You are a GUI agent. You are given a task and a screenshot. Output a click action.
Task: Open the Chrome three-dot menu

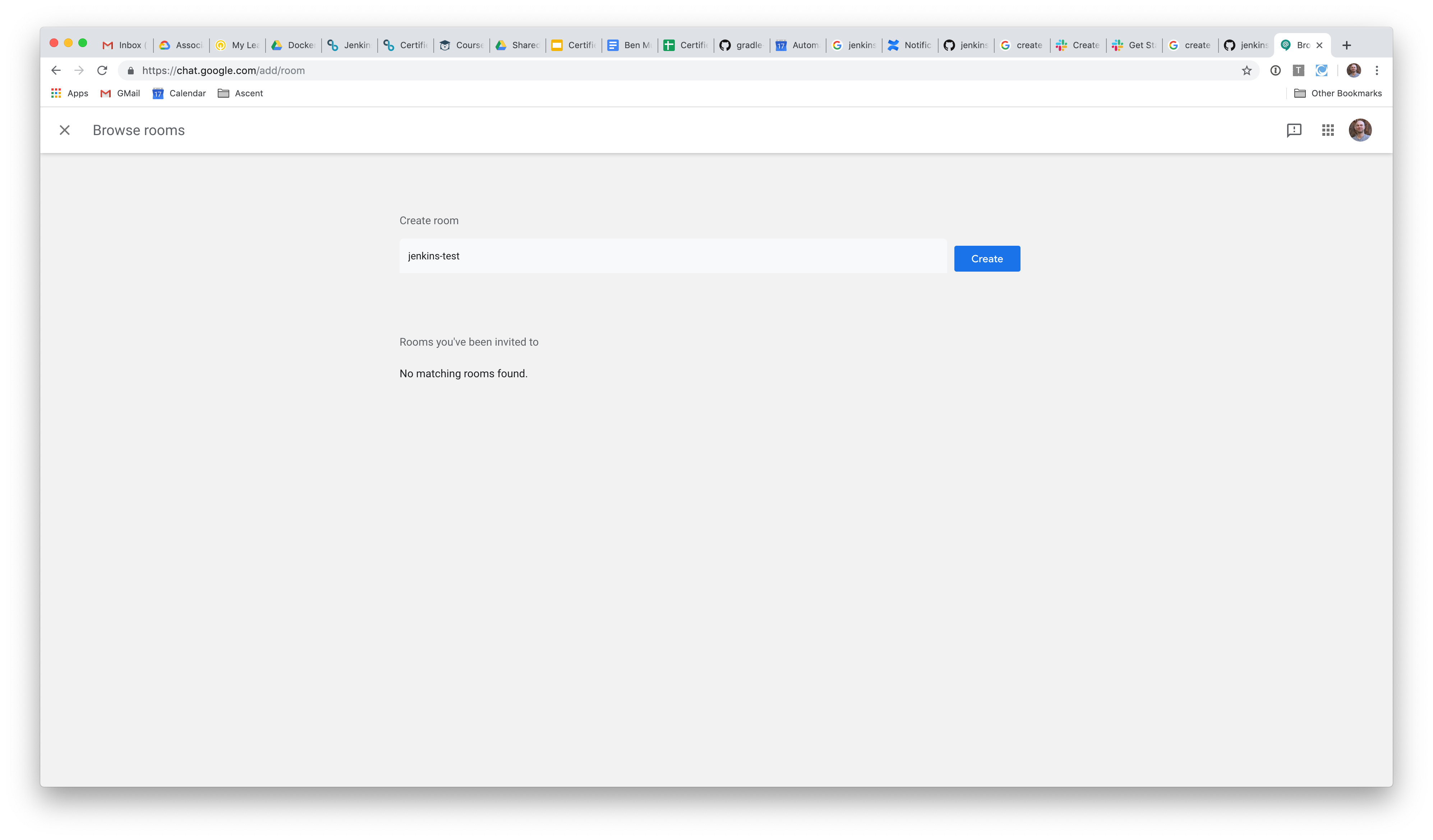click(x=1377, y=70)
